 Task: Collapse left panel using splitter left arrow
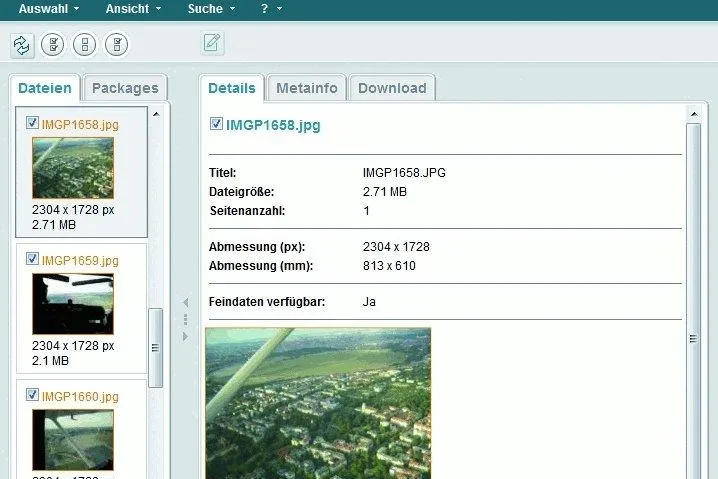[x=185, y=302]
